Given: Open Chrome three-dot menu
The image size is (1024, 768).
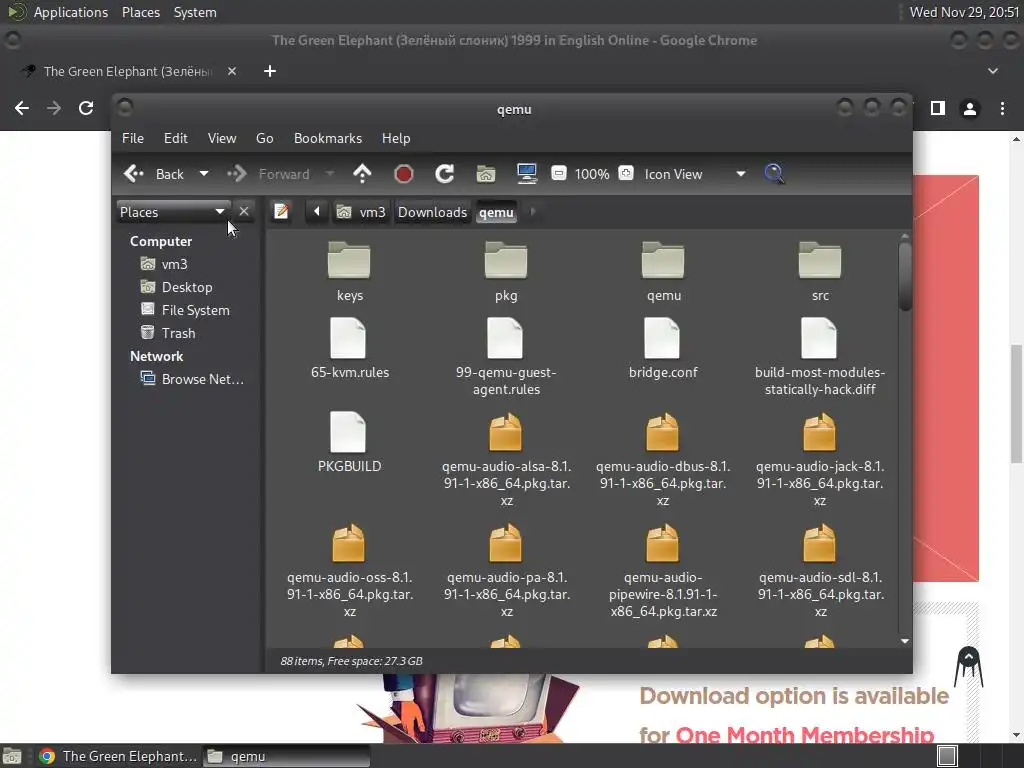Looking at the screenshot, I should (1002, 108).
